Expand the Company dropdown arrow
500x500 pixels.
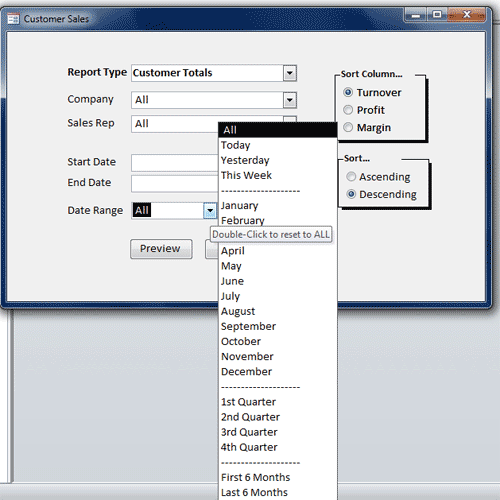290,100
